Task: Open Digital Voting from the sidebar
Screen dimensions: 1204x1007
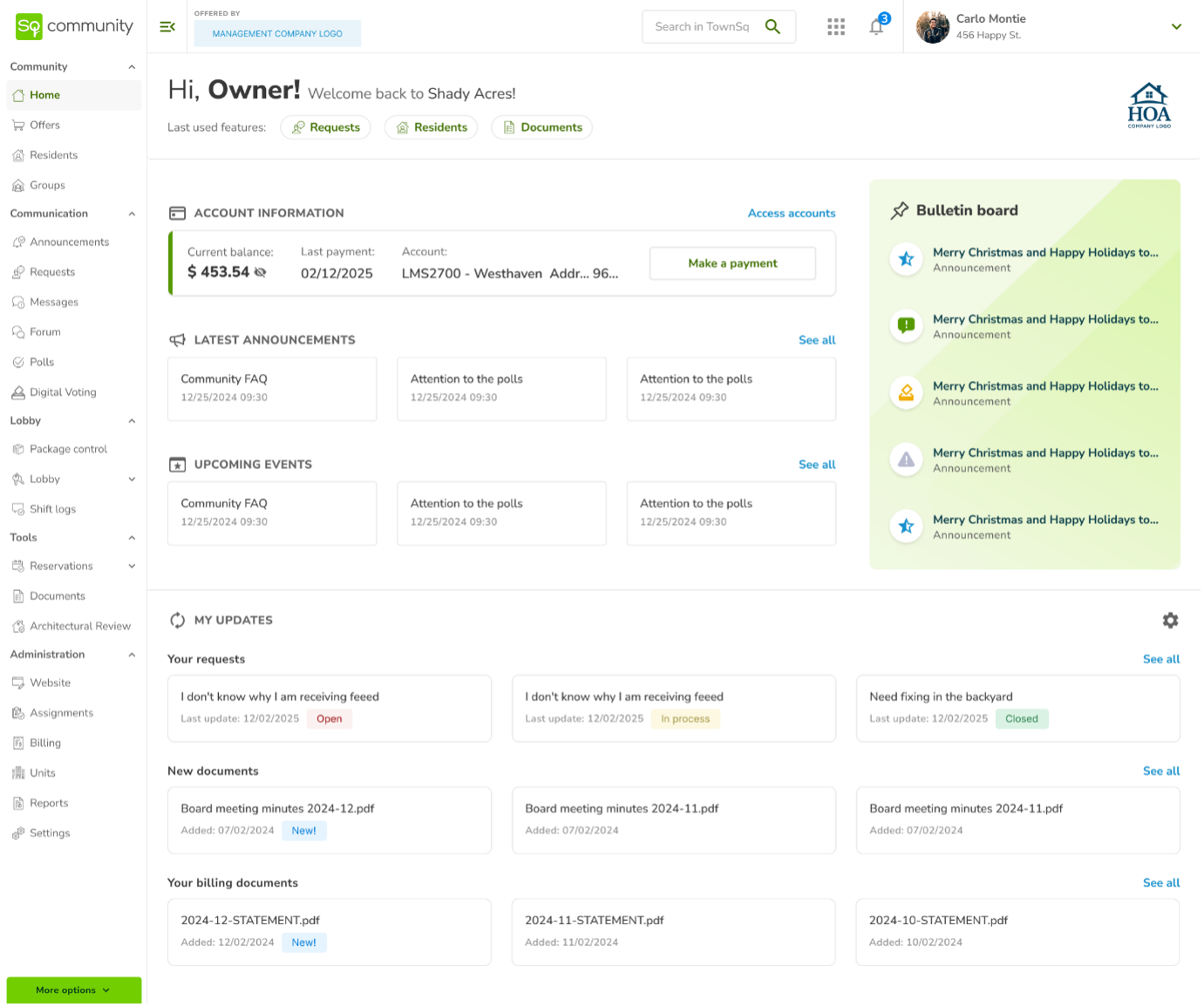Action: [x=63, y=392]
